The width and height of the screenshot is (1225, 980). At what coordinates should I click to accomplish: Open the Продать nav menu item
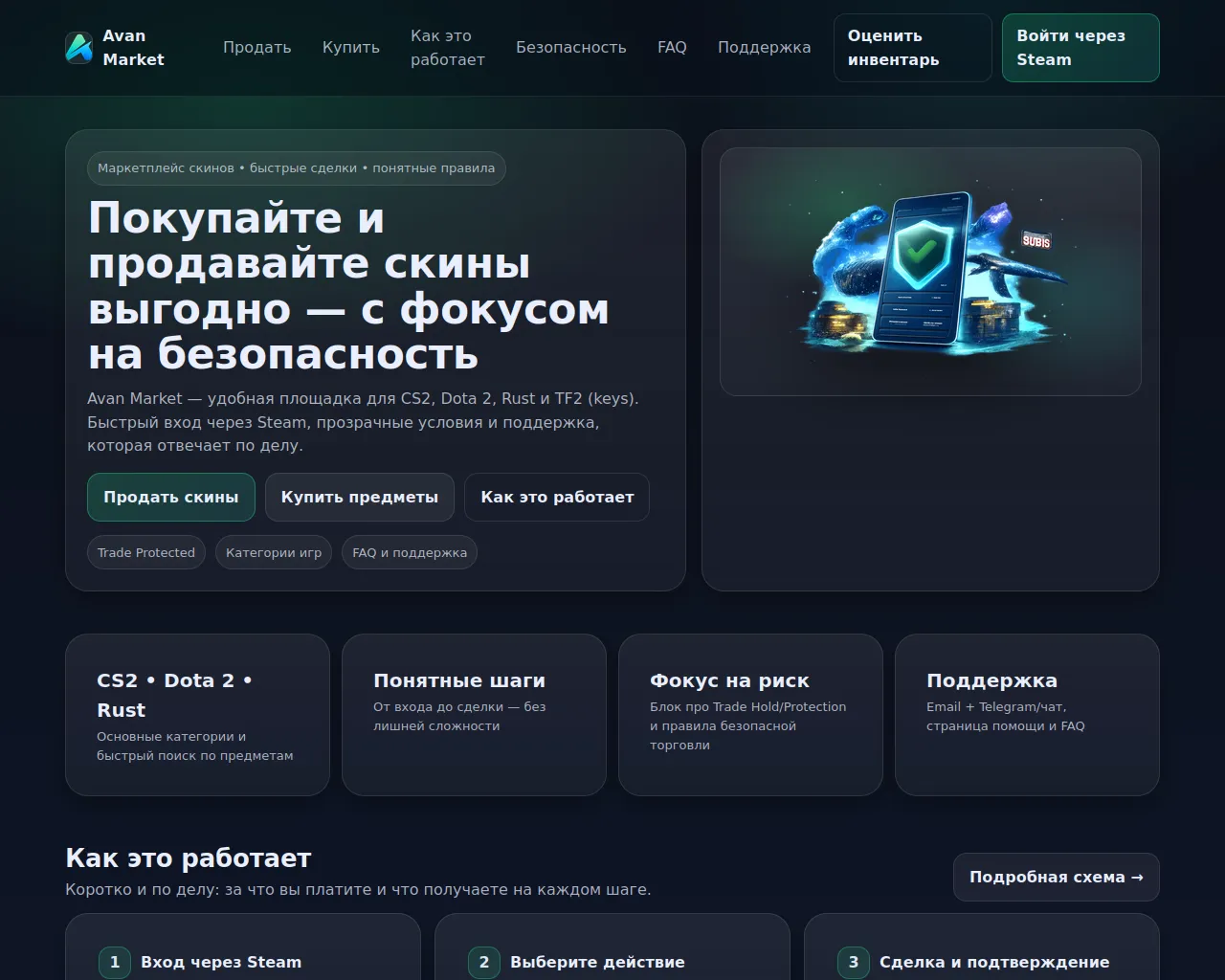pos(256,48)
